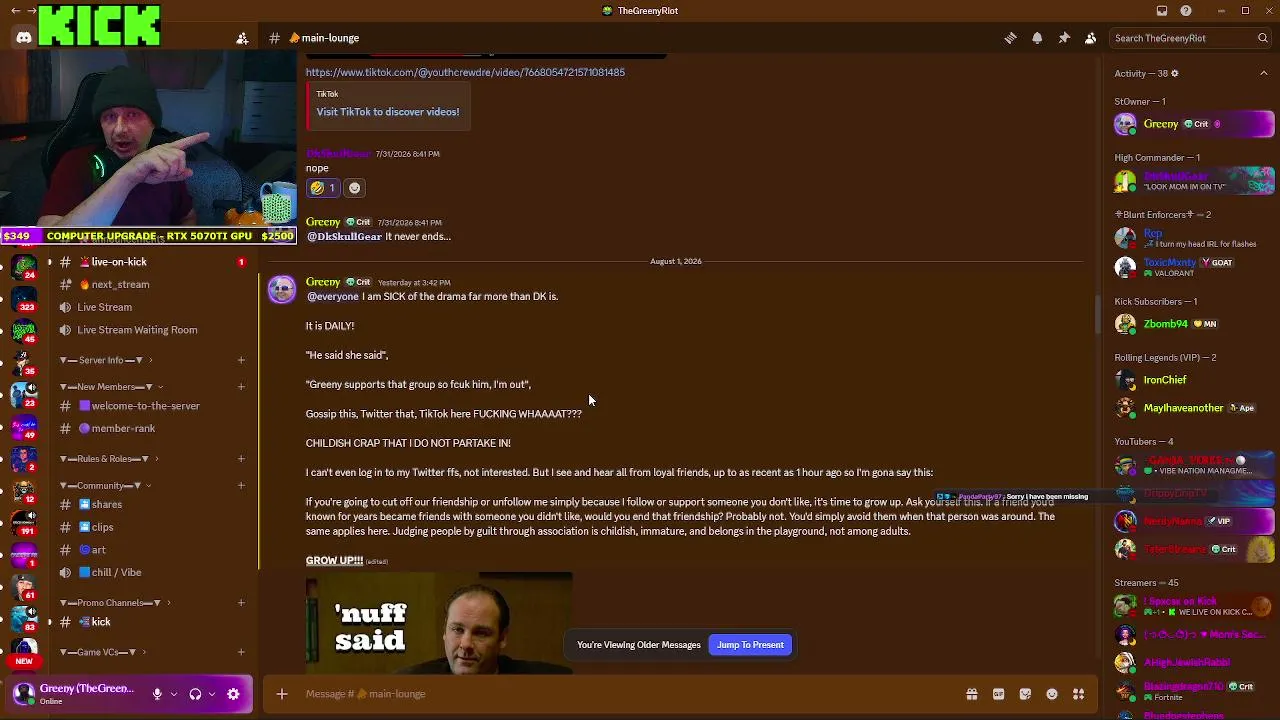The image size is (1280, 720).
Task: Open the server with 323 unread badge
Action: pyautogui.click(x=24, y=298)
